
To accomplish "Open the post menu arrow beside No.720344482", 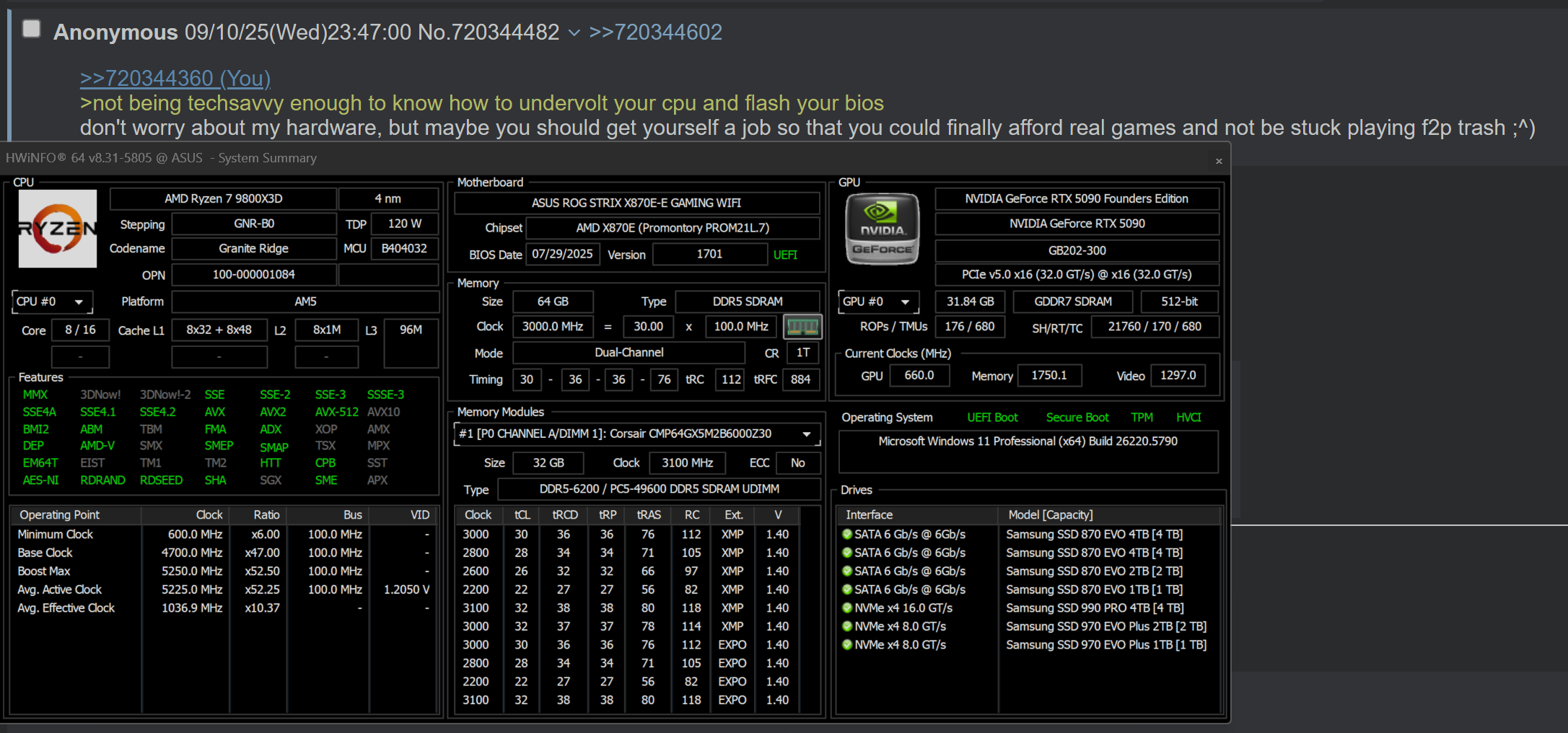I will (574, 32).
